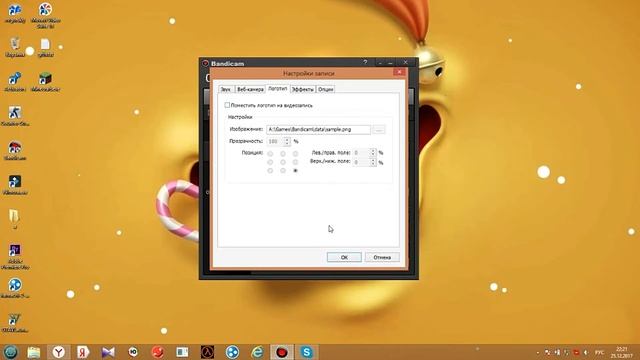Select the bottom-right logo position radio
Screen dimensions: 640x360
(x=296, y=171)
